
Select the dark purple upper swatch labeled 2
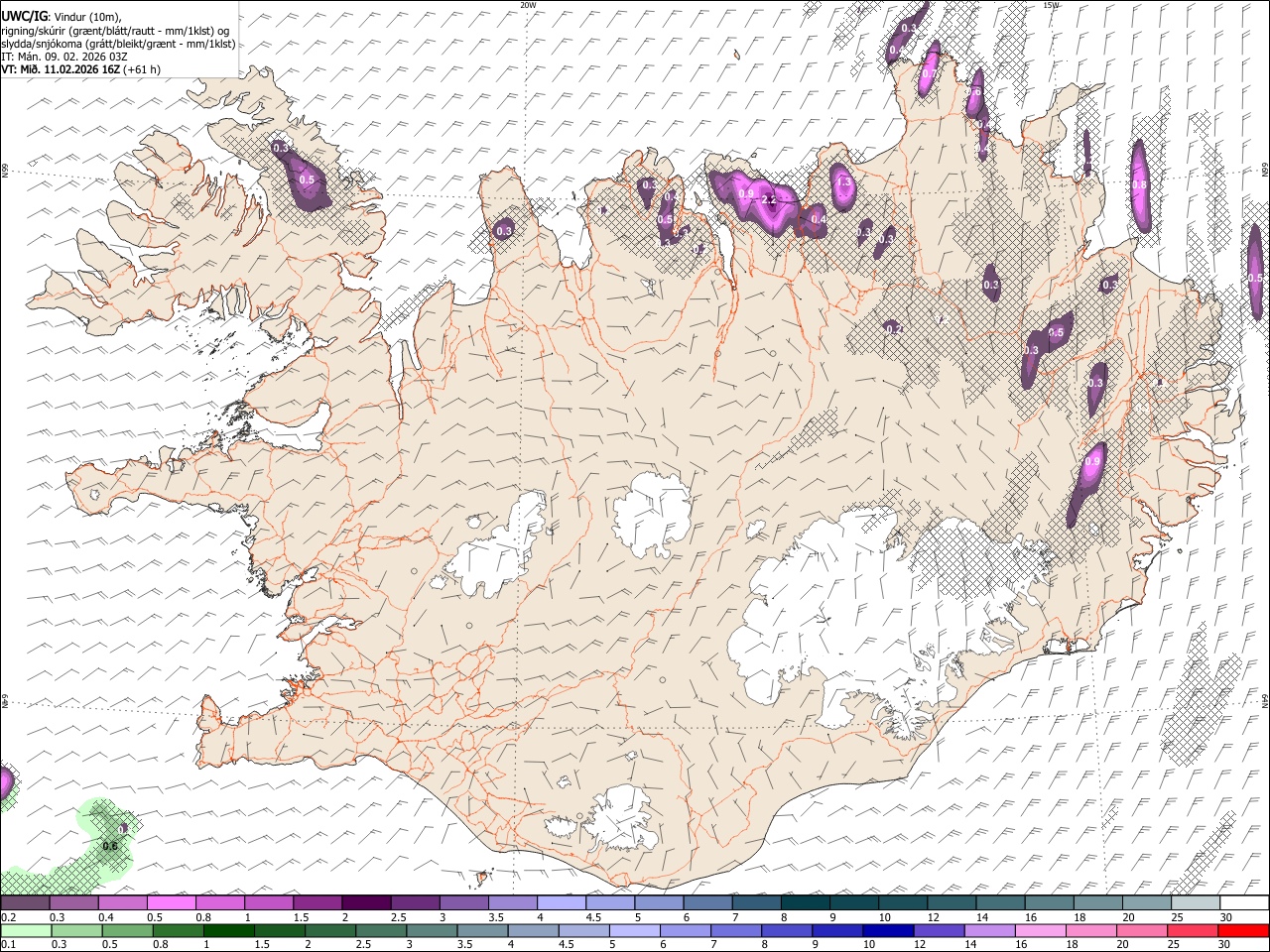point(365,903)
